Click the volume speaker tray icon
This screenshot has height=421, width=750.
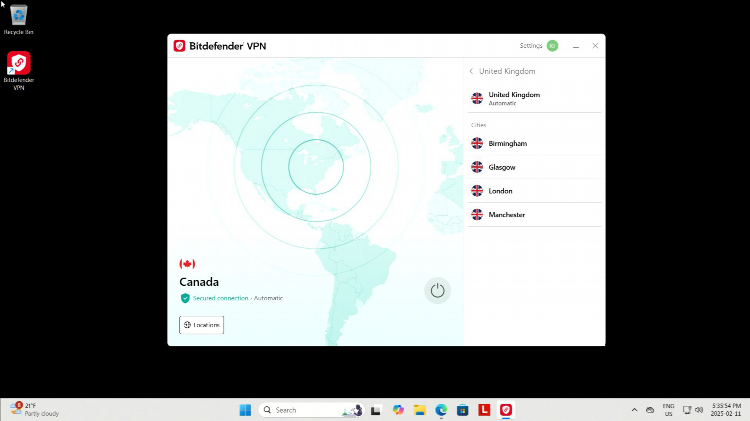(699, 410)
